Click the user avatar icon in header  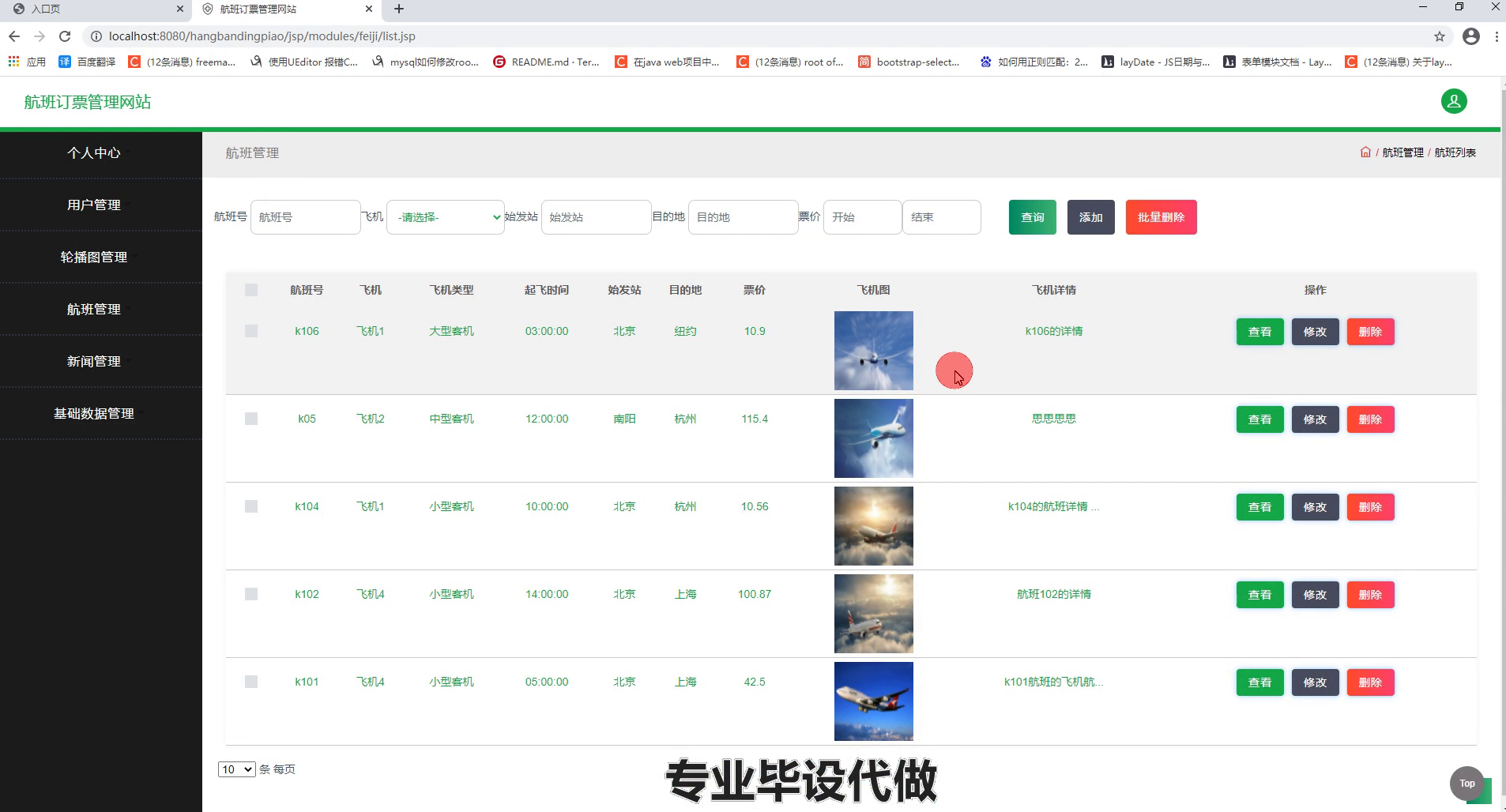(x=1454, y=101)
